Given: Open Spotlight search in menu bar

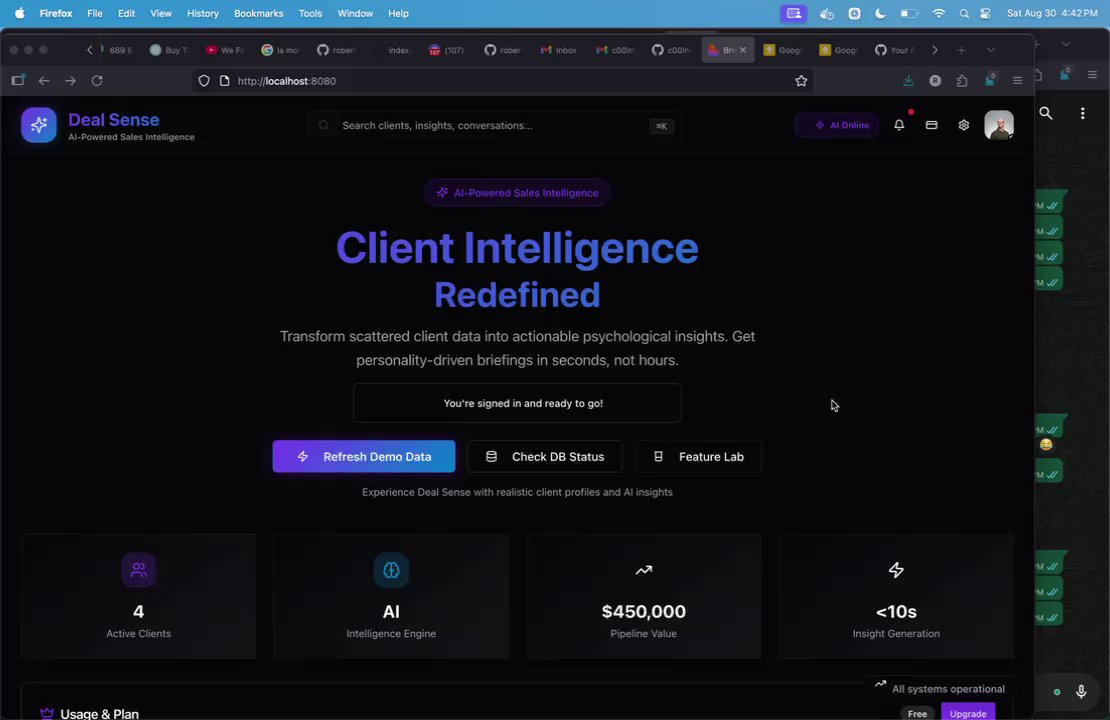Looking at the screenshot, I should 963,13.
